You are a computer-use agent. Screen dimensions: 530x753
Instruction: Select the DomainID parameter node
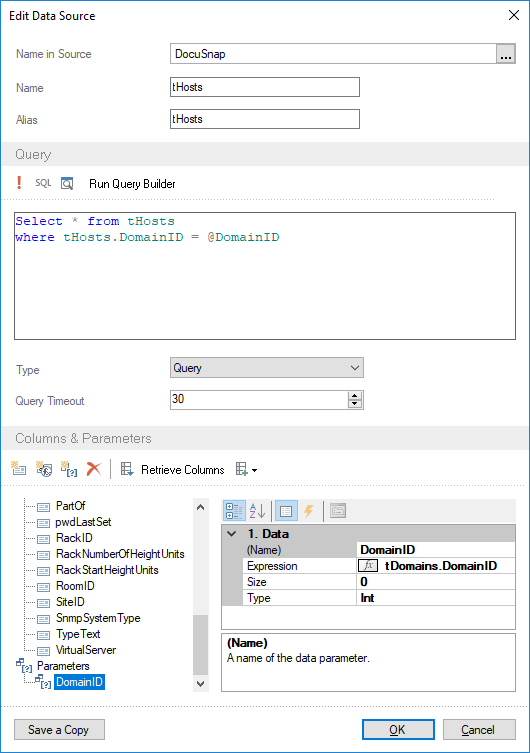point(79,682)
